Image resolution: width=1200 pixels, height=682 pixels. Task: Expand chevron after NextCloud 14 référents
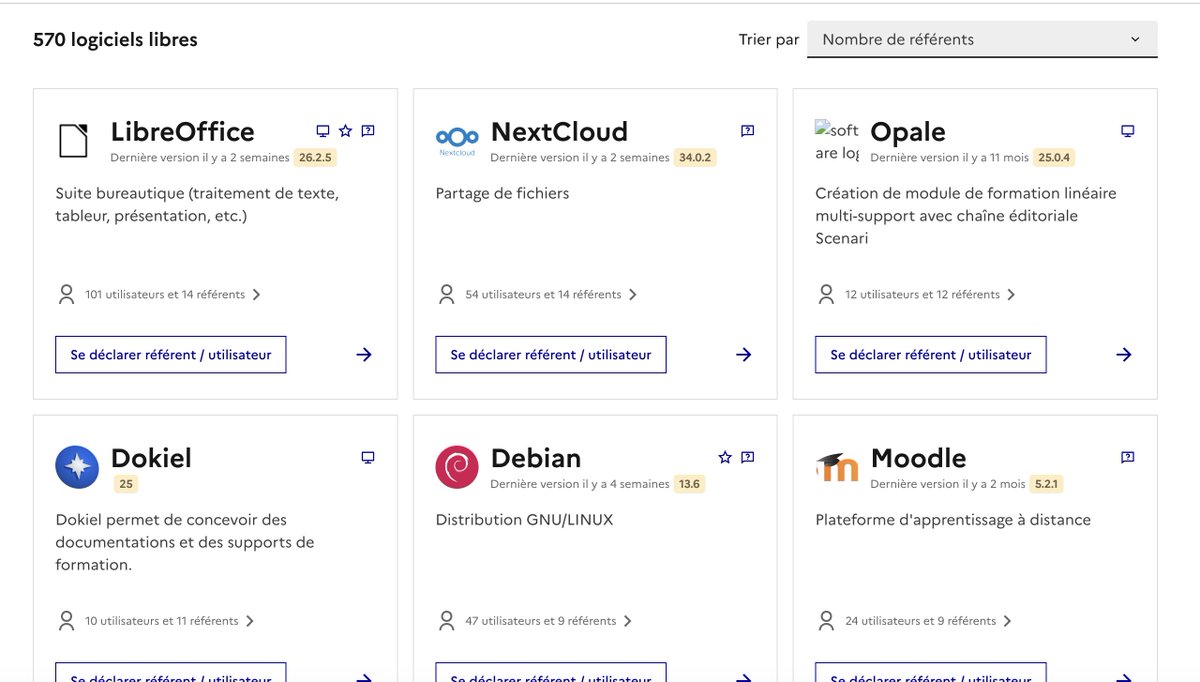tap(633, 295)
